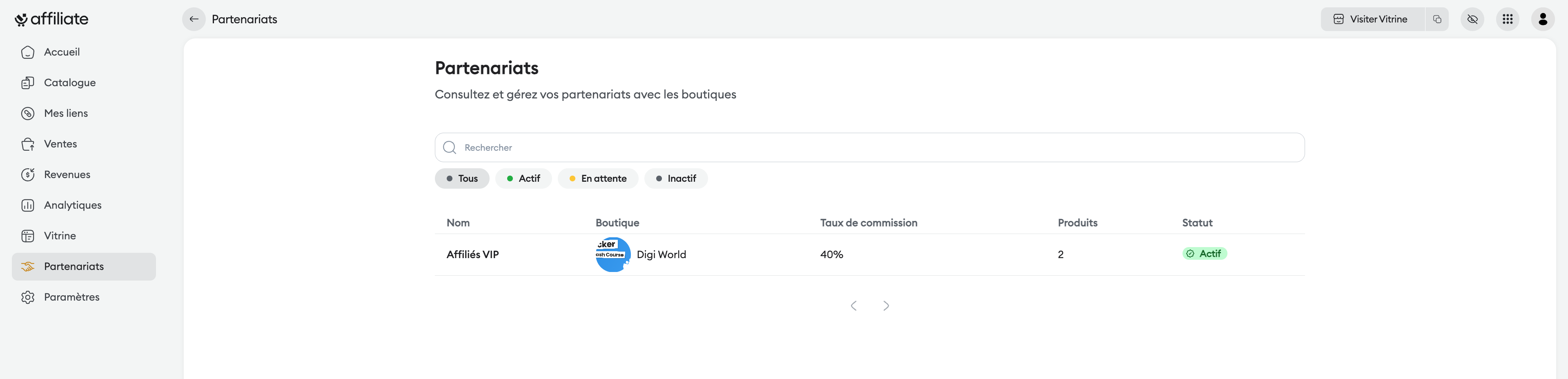This screenshot has height=379, width=1568.
Task: Open Mes liens page
Action: point(66,113)
